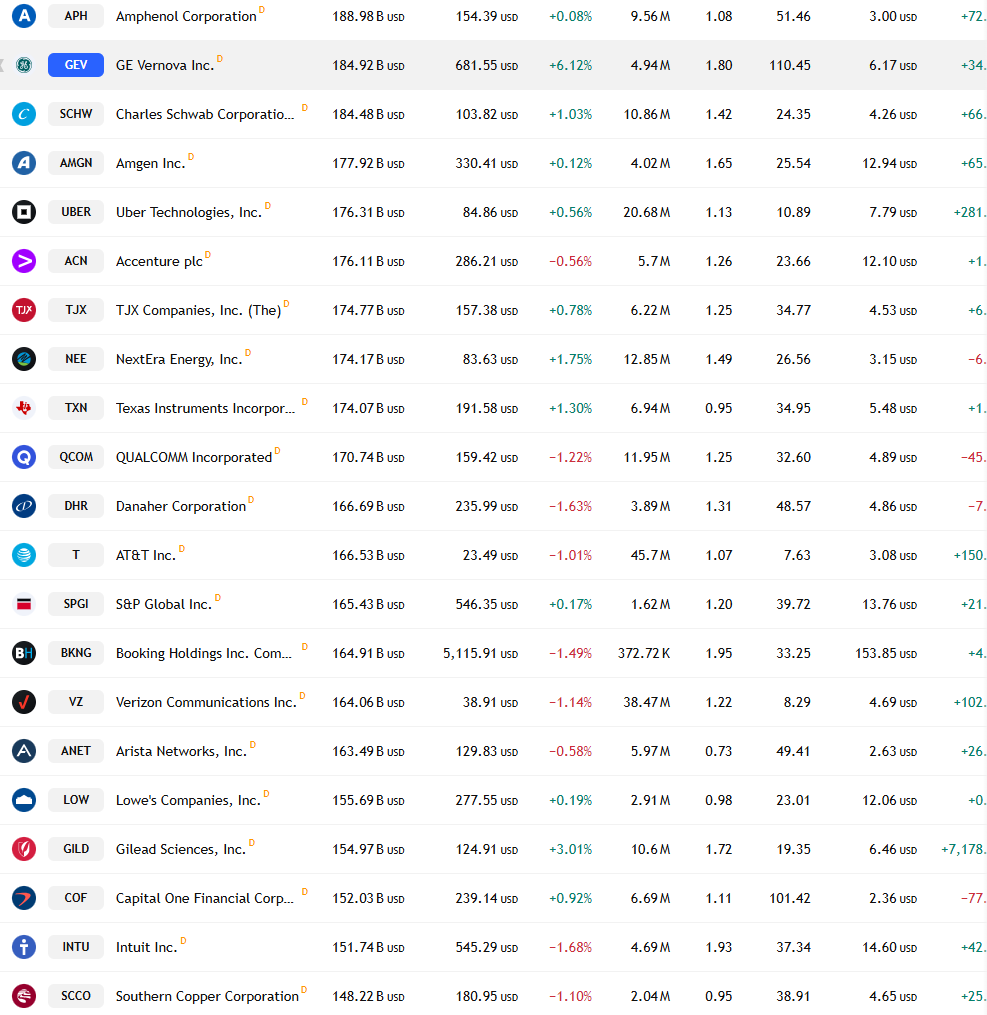Image resolution: width=987 pixels, height=1015 pixels.
Task: Open Verizon Communications Inc. company link
Action: tap(206, 702)
